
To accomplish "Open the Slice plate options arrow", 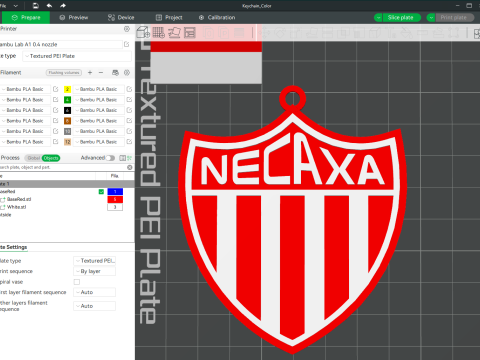I will 378,17.
